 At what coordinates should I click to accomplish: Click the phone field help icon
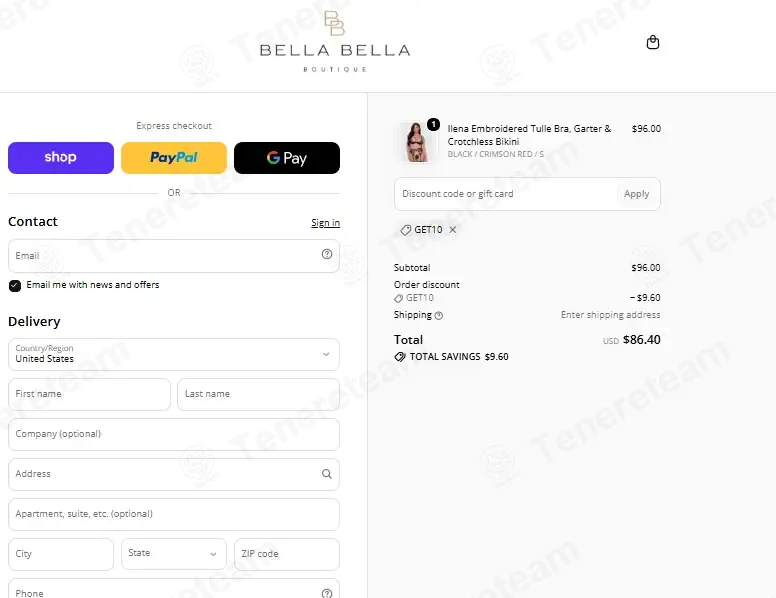click(327, 593)
